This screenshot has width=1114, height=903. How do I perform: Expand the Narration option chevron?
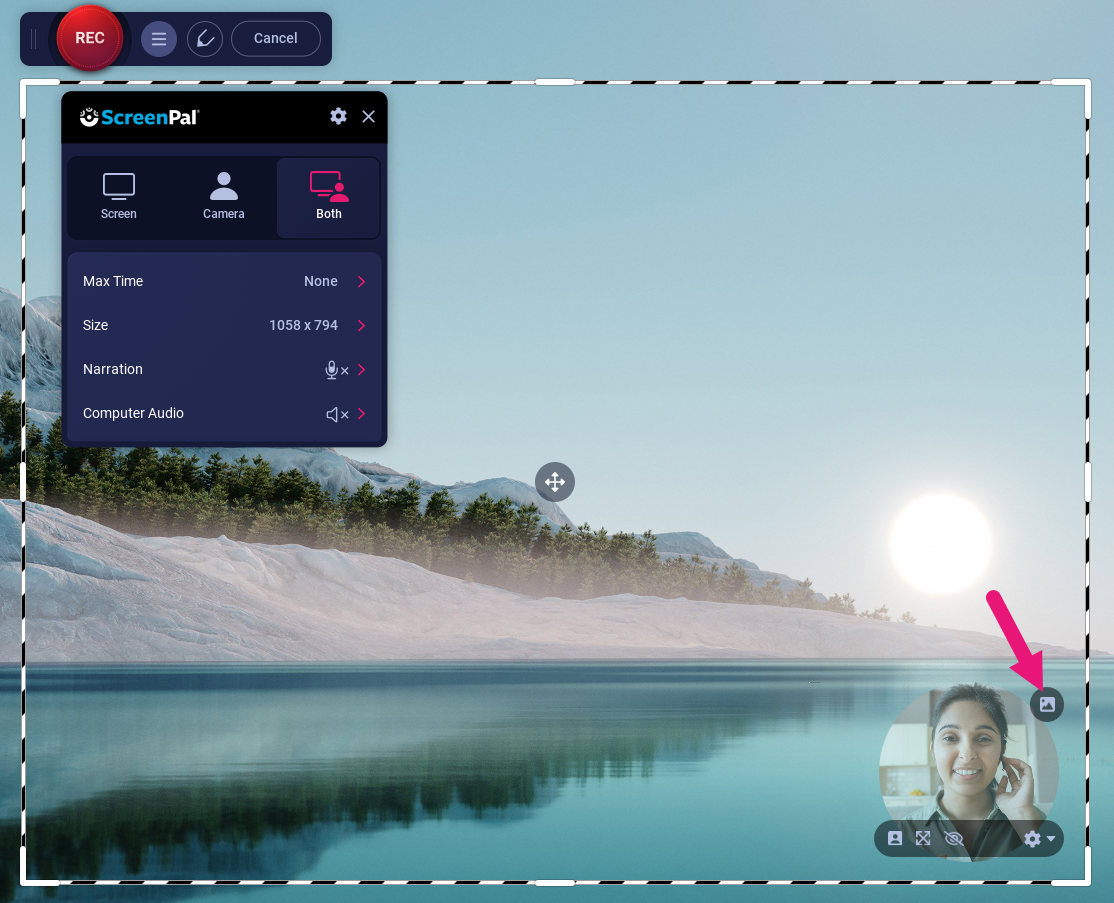[x=362, y=369]
